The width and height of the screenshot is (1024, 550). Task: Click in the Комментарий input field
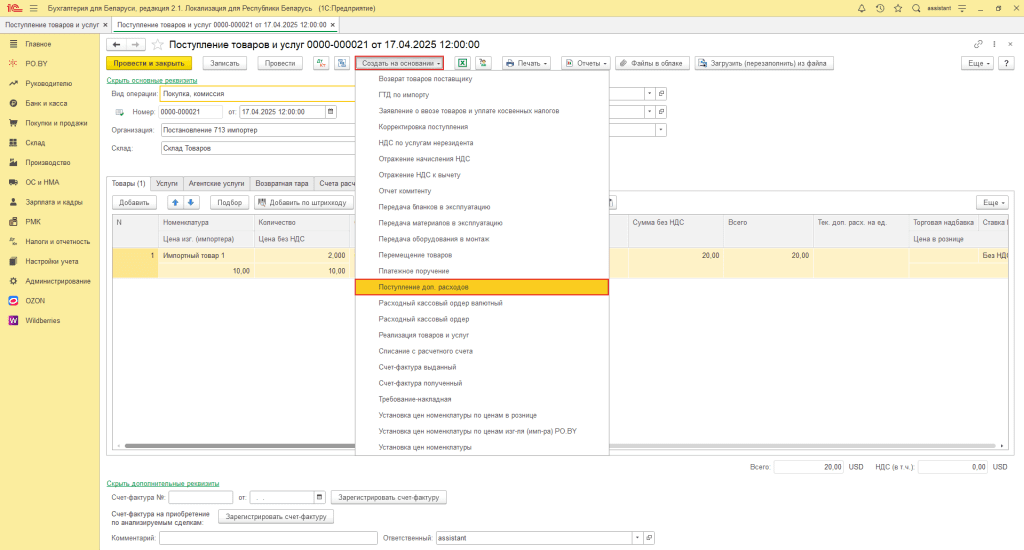[x=268, y=538]
